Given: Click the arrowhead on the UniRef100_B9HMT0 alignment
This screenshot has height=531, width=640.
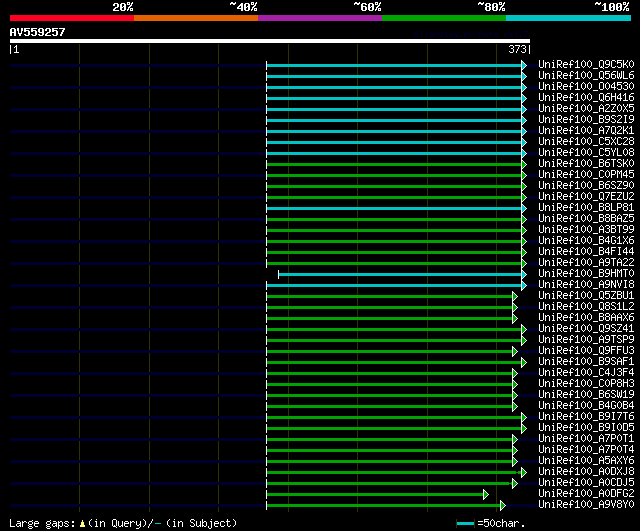Looking at the screenshot, I should [x=524, y=275].
